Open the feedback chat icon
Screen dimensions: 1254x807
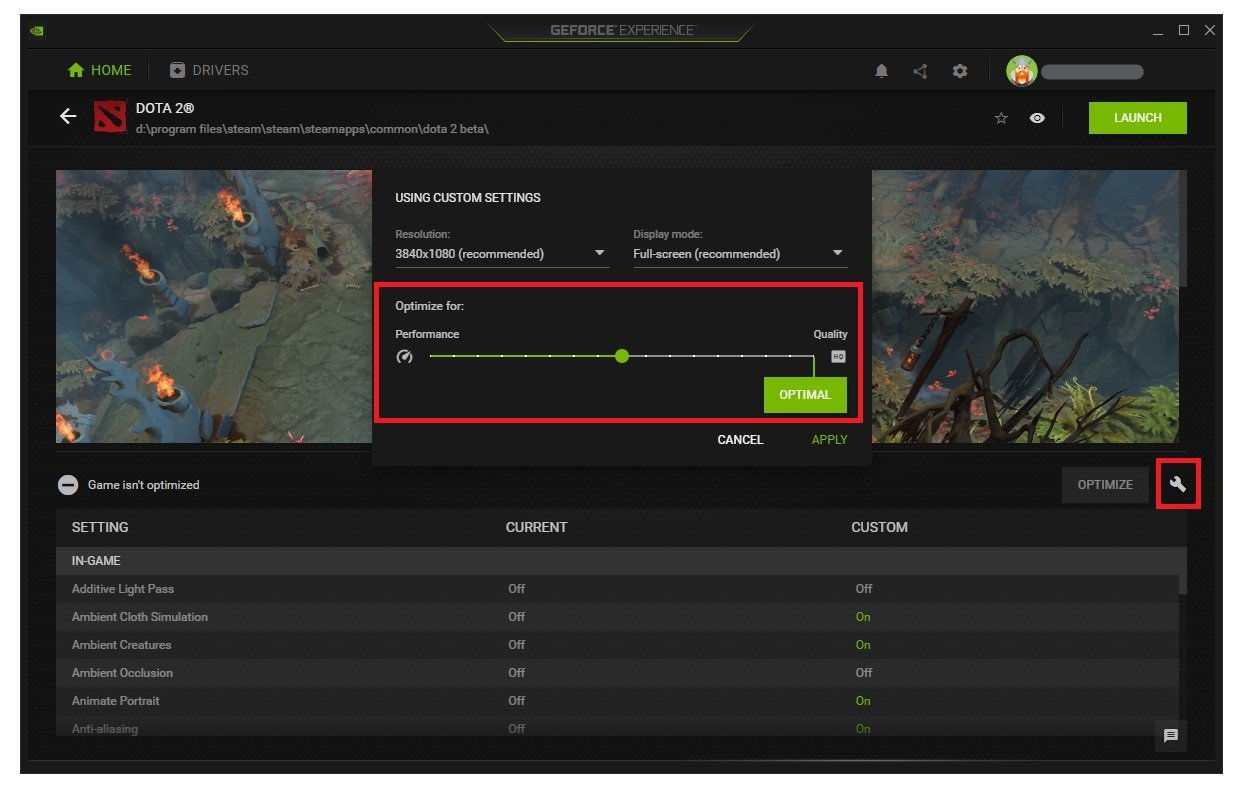pyautogui.click(x=1170, y=736)
